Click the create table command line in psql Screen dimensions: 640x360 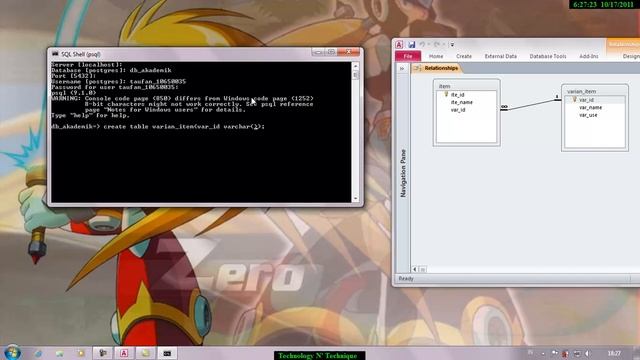click(158, 127)
